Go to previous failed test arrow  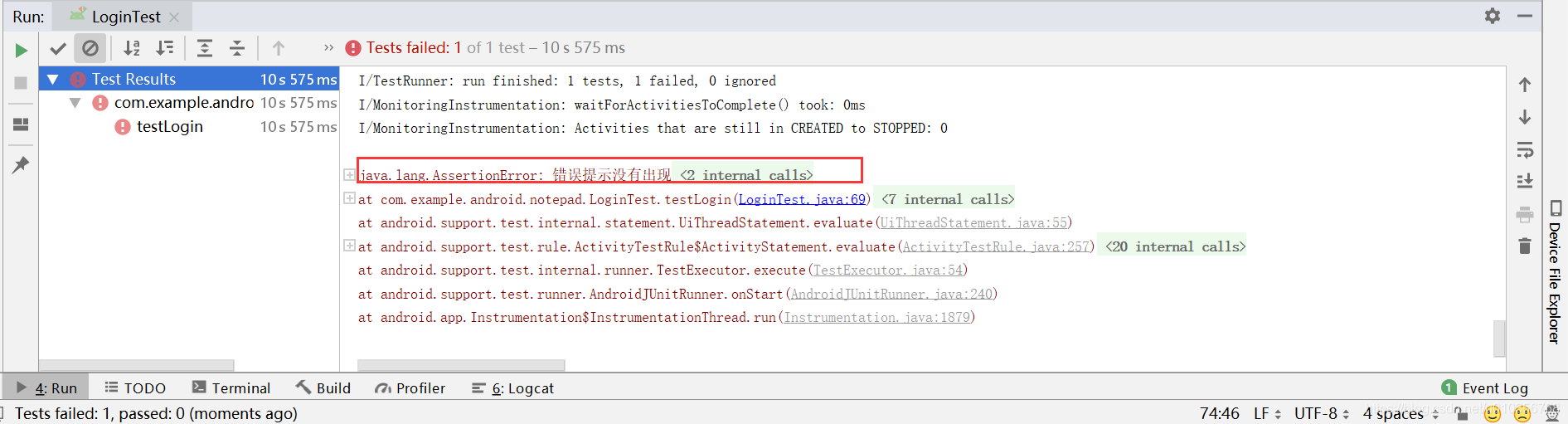point(279,48)
